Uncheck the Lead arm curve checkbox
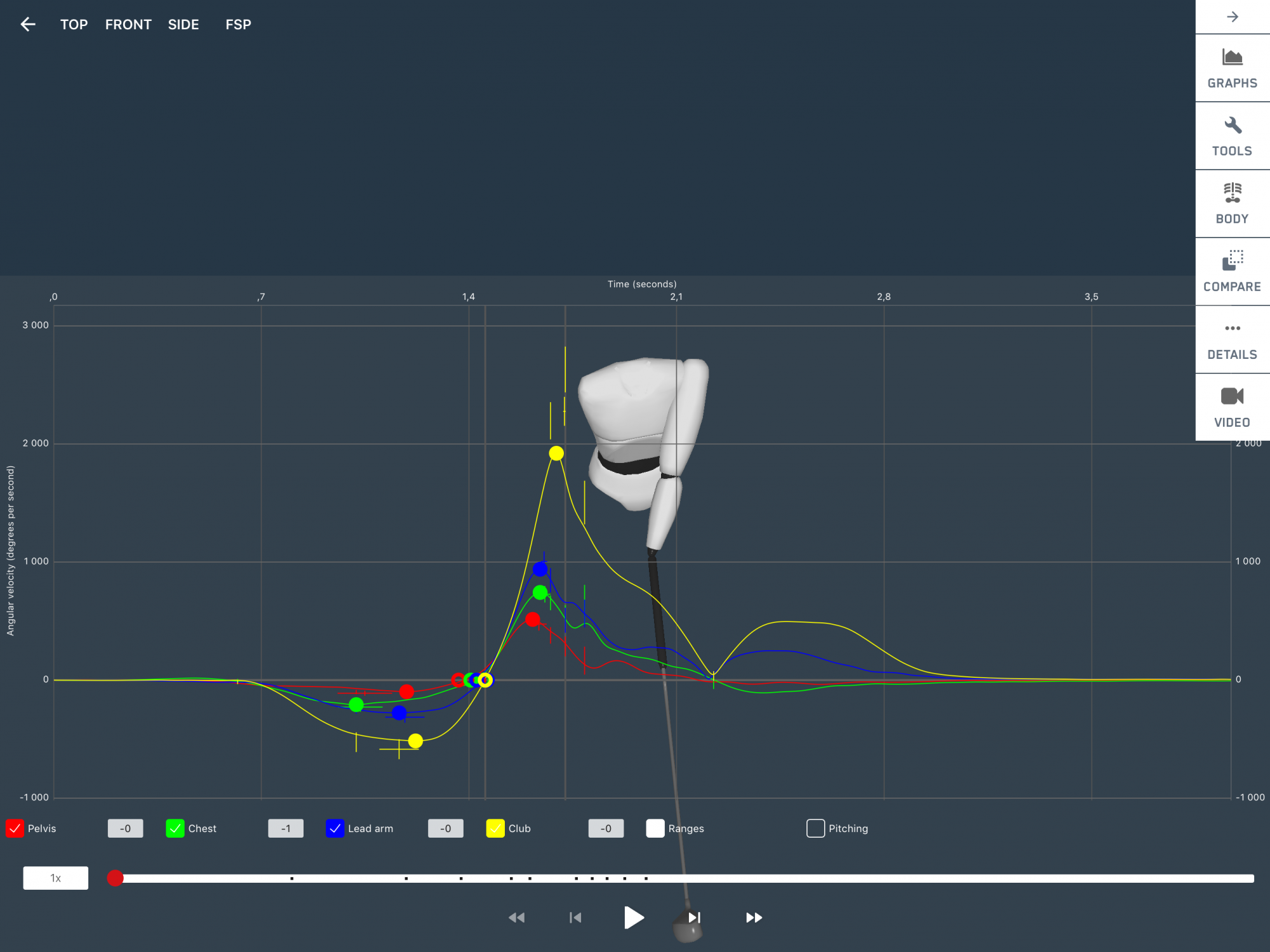 [335, 828]
